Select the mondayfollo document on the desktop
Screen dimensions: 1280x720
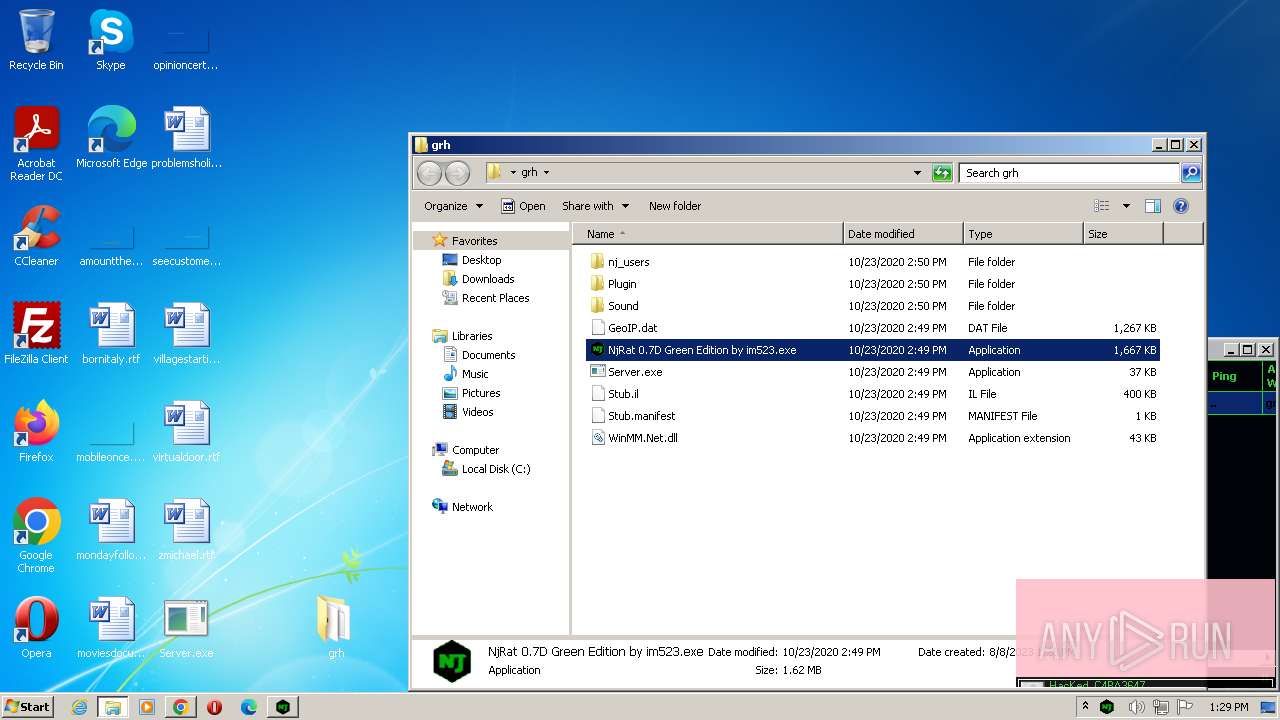point(111,530)
